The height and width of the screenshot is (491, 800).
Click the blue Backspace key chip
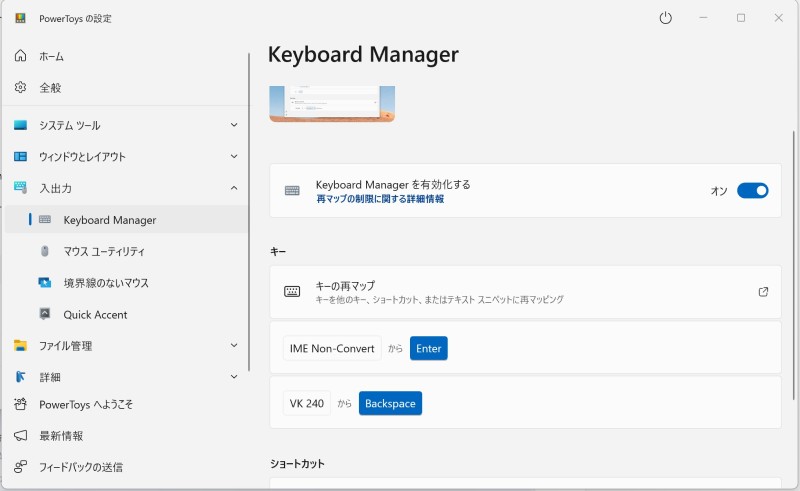tap(390, 403)
